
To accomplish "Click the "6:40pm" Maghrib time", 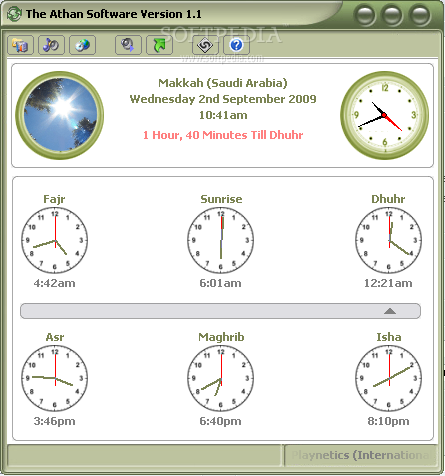I will point(220,421).
